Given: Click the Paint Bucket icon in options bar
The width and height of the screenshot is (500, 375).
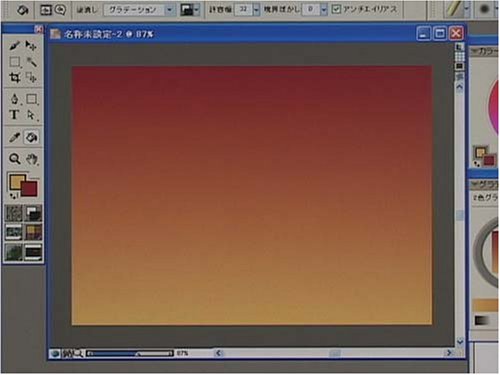Looking at the screenshot, I should 22,10.
